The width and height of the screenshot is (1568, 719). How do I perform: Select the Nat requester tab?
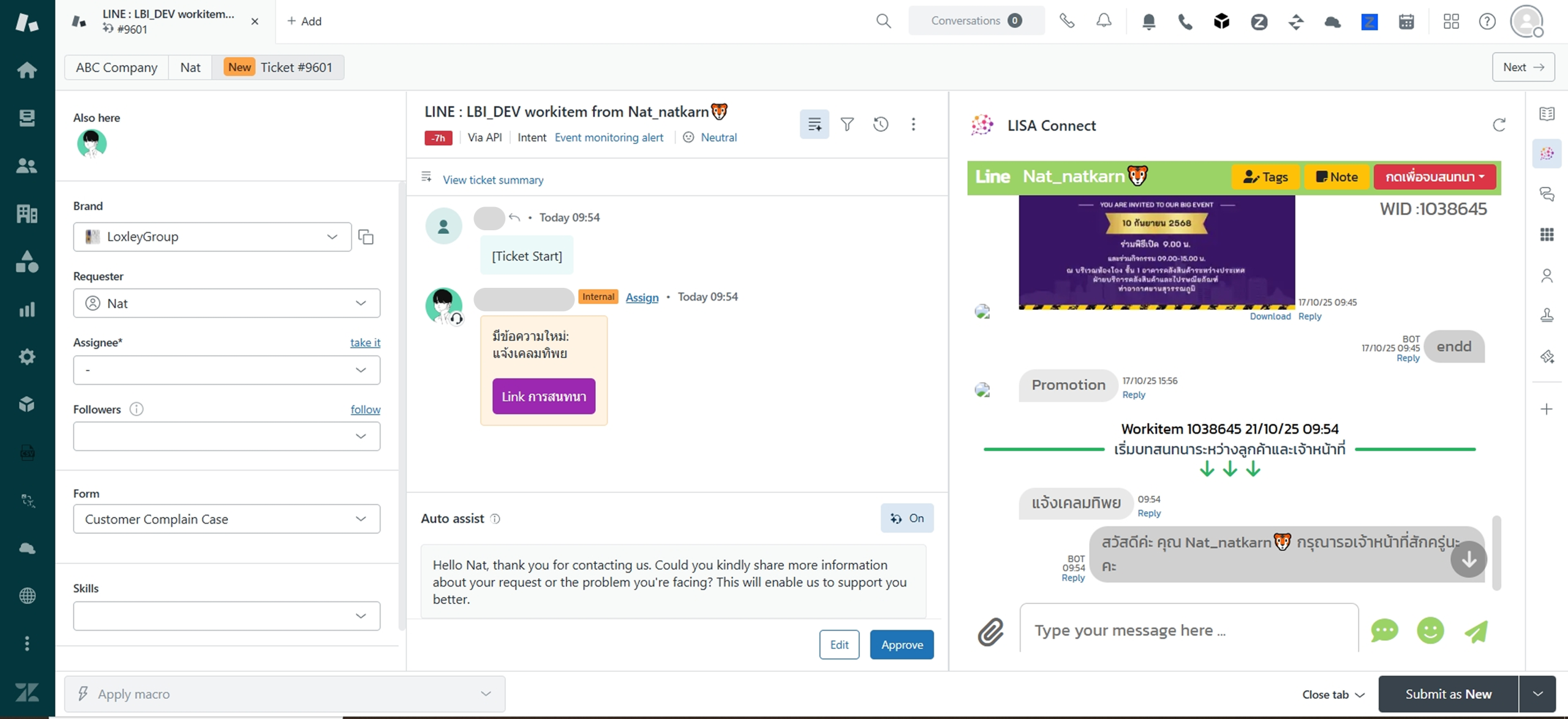(190, 67)
